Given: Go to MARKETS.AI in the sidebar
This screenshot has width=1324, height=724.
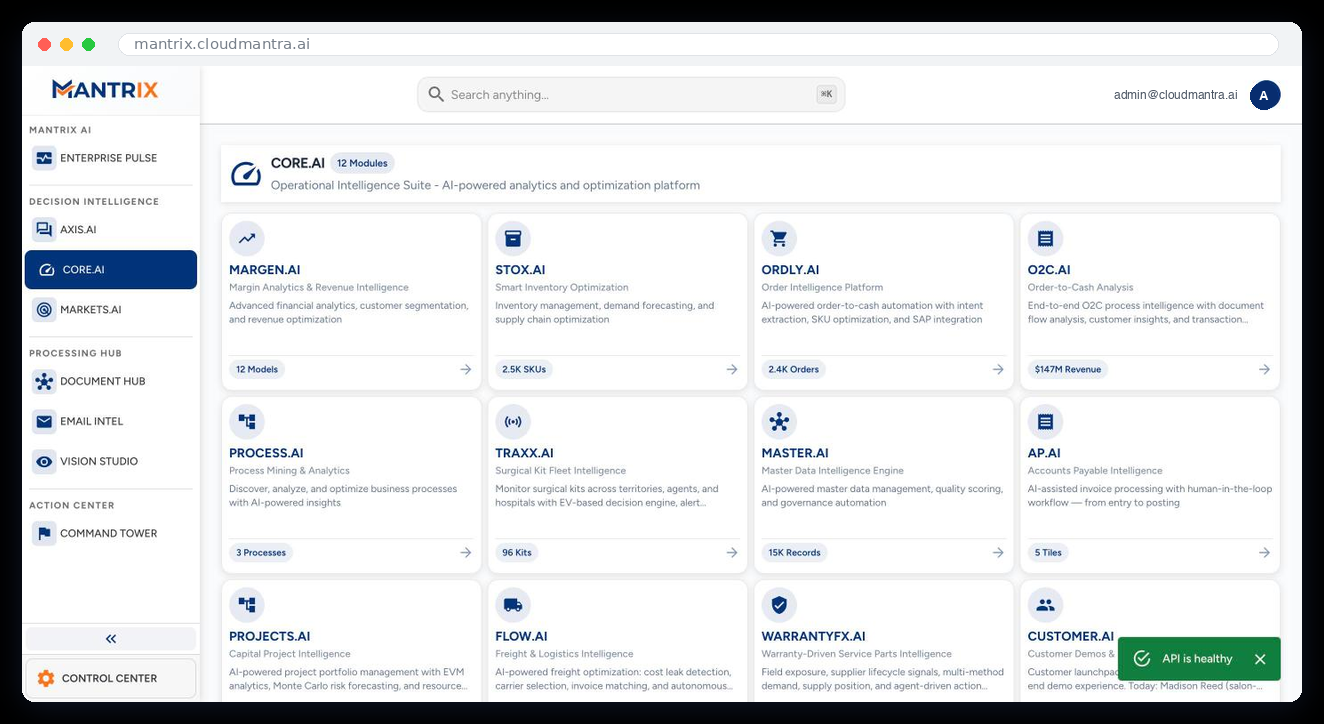Looking at the screenshot, I should 110,310.
